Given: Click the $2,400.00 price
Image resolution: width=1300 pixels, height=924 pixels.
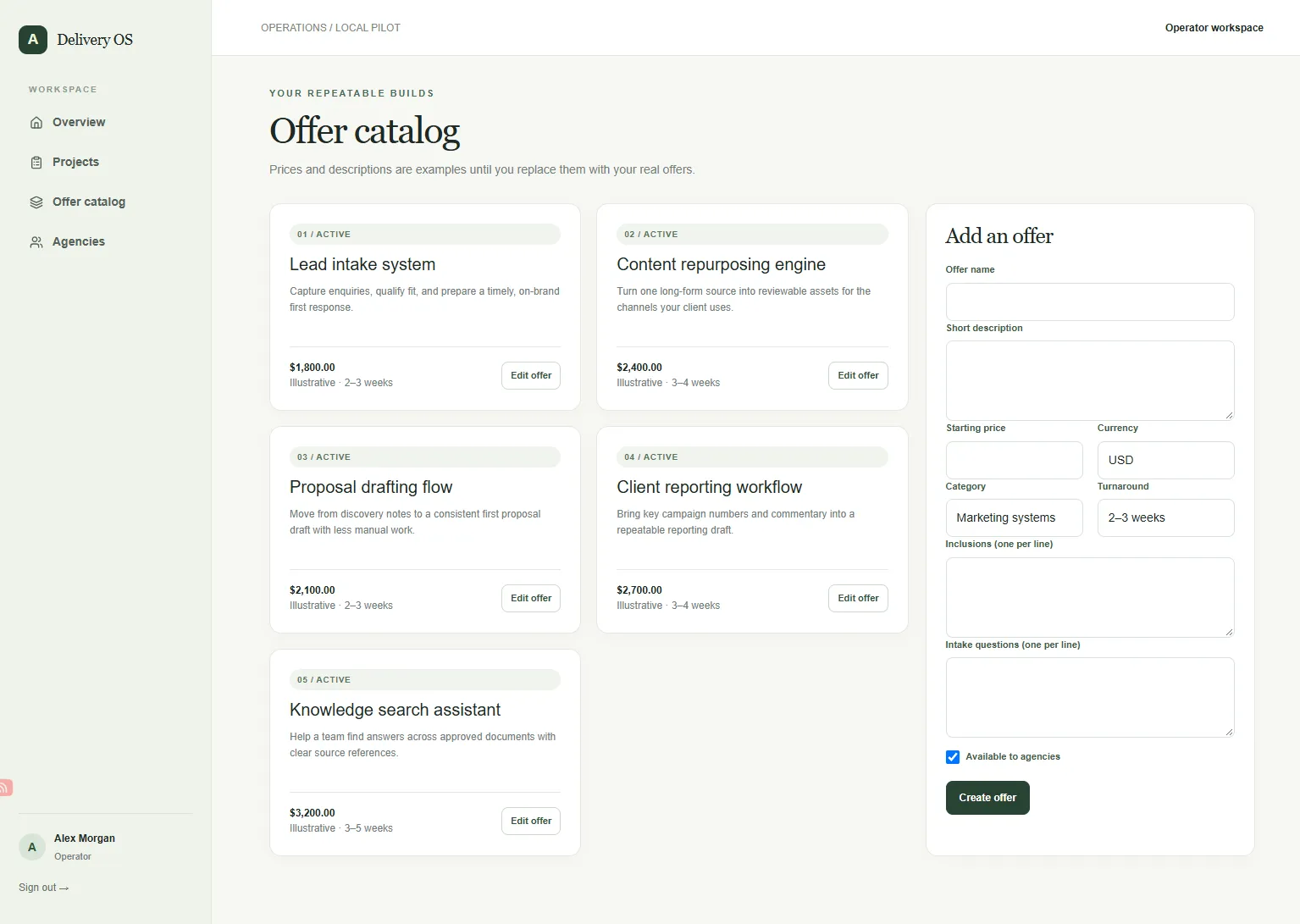Looking at the screenshot, I should tap(639, 368).
